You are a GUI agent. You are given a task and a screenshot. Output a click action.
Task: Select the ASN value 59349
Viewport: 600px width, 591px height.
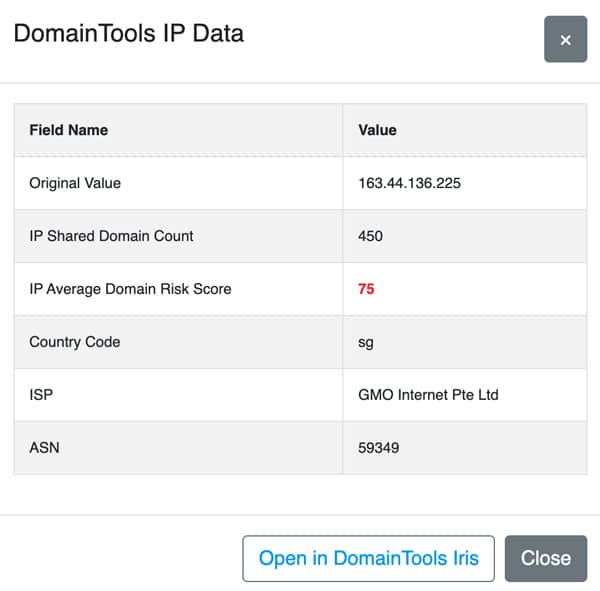coord(378,447)
